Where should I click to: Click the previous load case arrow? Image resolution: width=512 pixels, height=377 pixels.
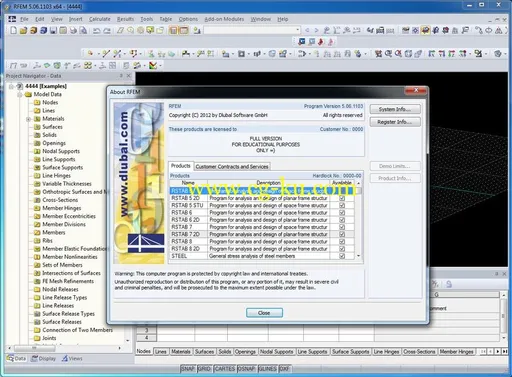307,30
